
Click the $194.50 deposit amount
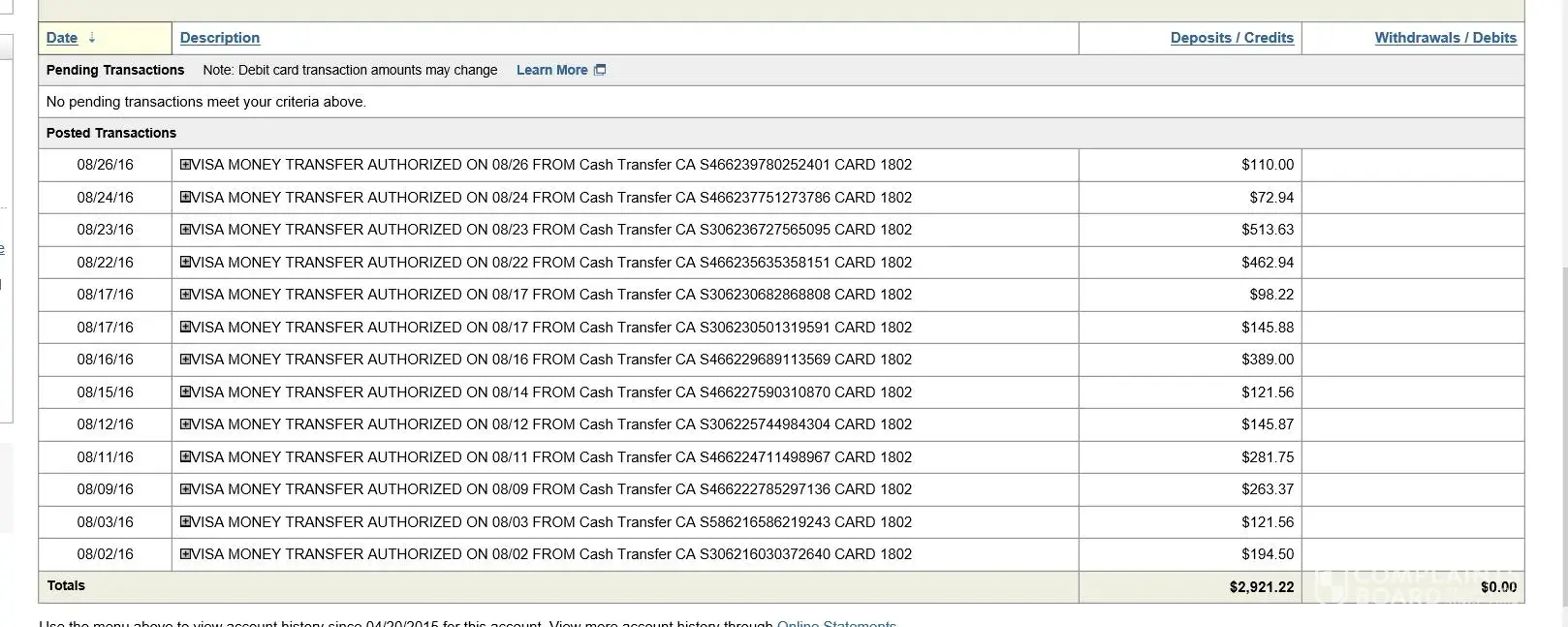click(1268, 554)
